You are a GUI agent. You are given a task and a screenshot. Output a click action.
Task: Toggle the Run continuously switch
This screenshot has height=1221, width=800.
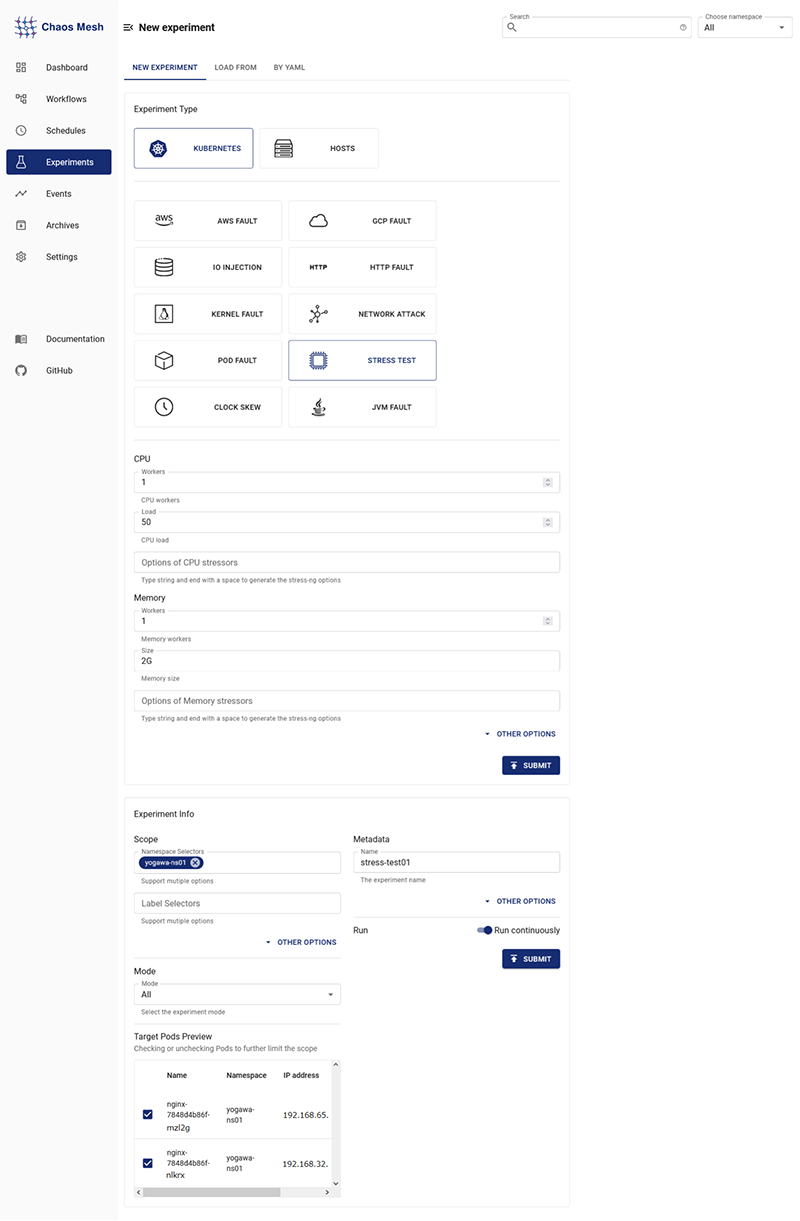[x=485, y=930]
